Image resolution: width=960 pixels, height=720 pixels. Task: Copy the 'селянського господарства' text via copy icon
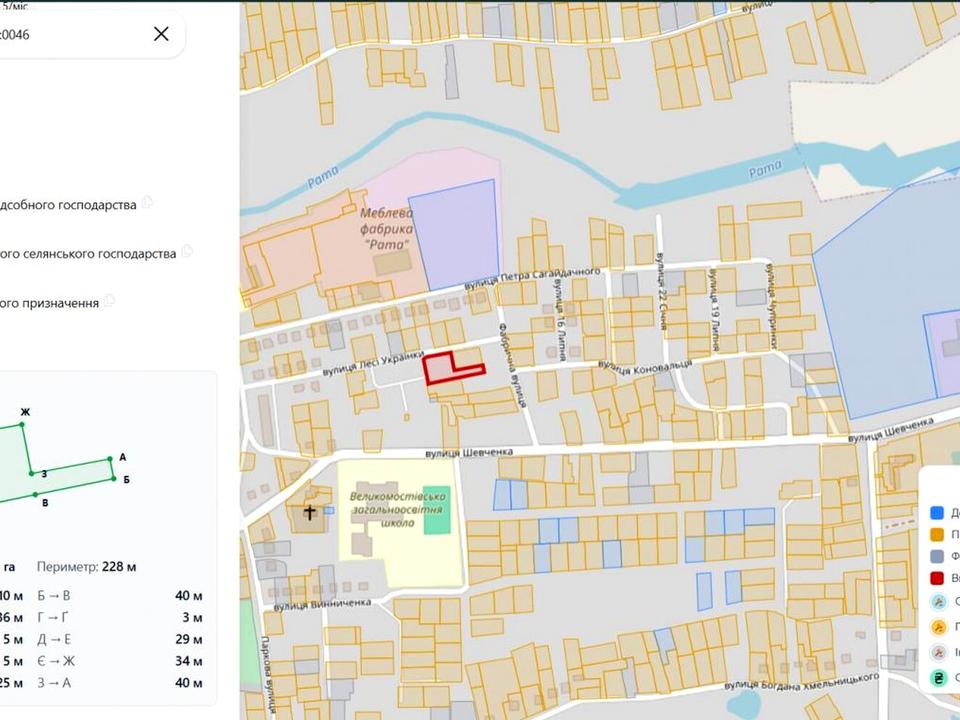coord(187,250)
